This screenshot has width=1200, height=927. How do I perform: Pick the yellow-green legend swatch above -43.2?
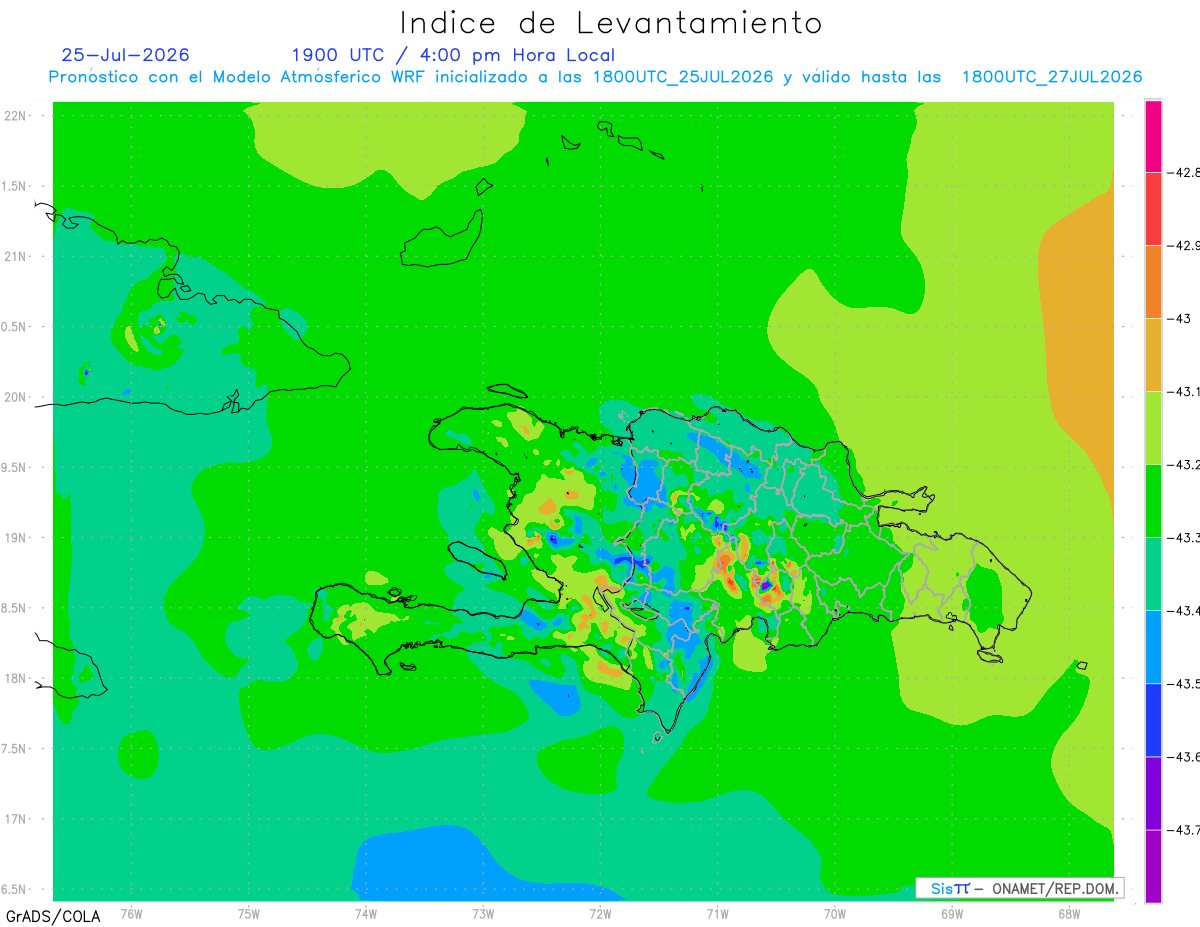(x=1153, y=428)
